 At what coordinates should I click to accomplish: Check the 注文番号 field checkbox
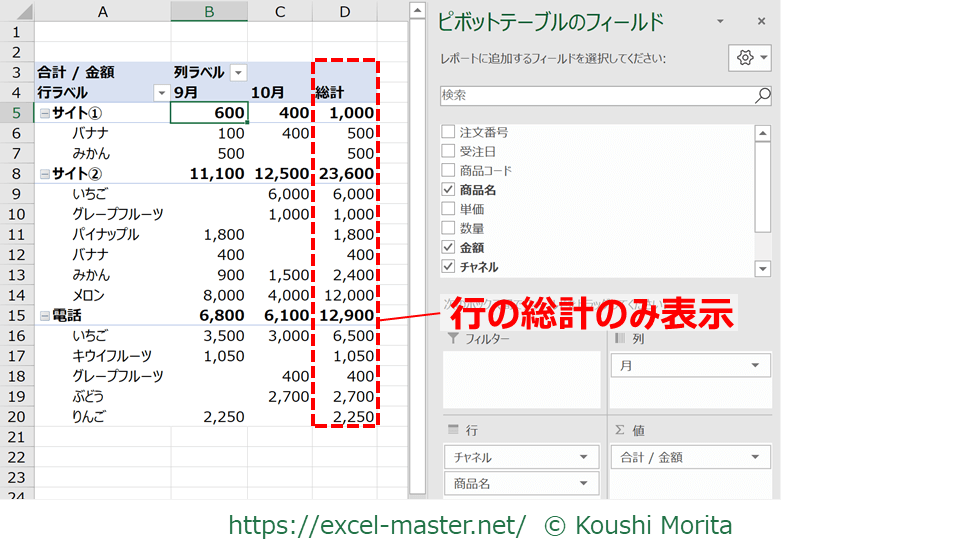click(448, 133)
